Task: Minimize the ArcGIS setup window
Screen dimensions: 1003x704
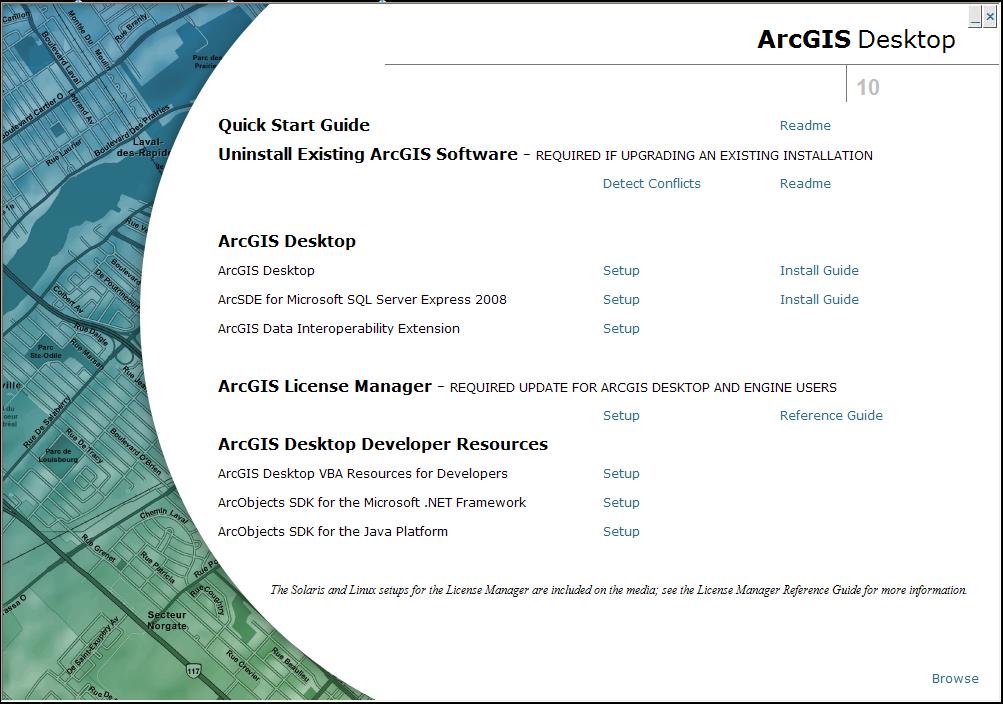Action: click(x=974, y=17)
